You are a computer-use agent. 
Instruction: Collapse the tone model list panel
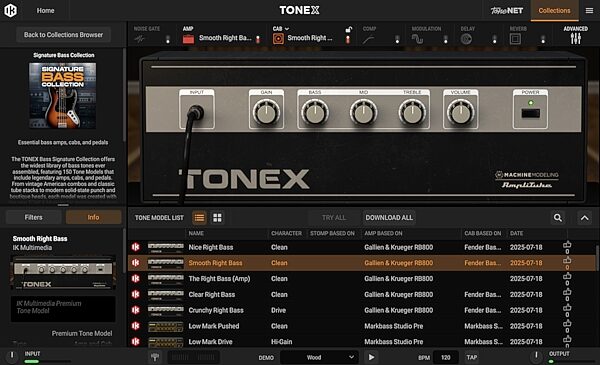[585, 218]
